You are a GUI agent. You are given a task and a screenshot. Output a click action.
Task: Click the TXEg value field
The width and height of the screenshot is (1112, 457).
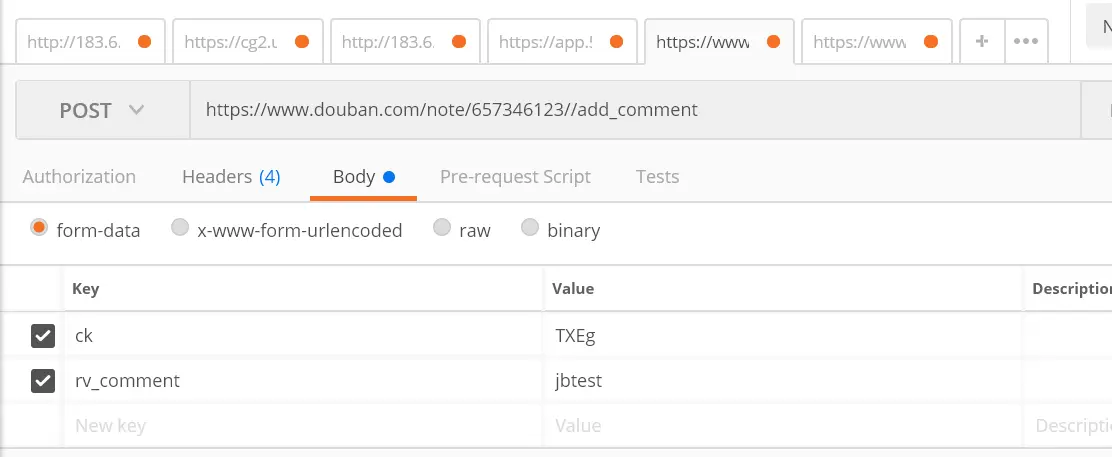(x=780, y=336)
